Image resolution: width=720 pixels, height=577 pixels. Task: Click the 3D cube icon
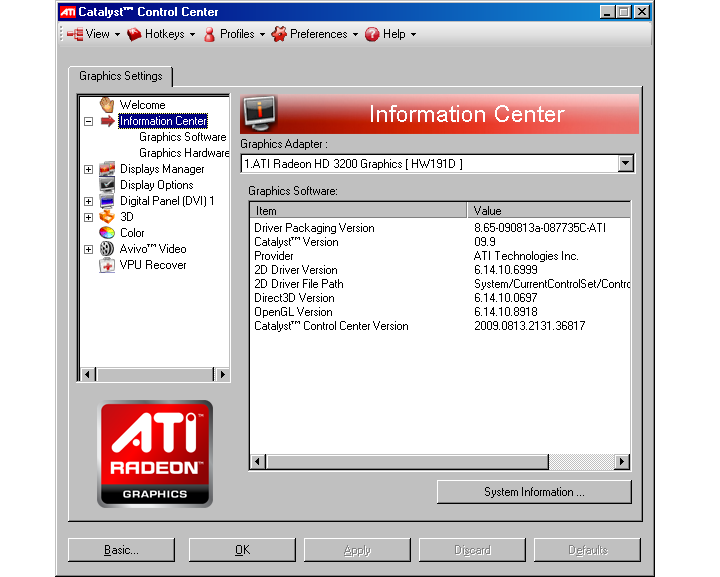tap(107, 217)
